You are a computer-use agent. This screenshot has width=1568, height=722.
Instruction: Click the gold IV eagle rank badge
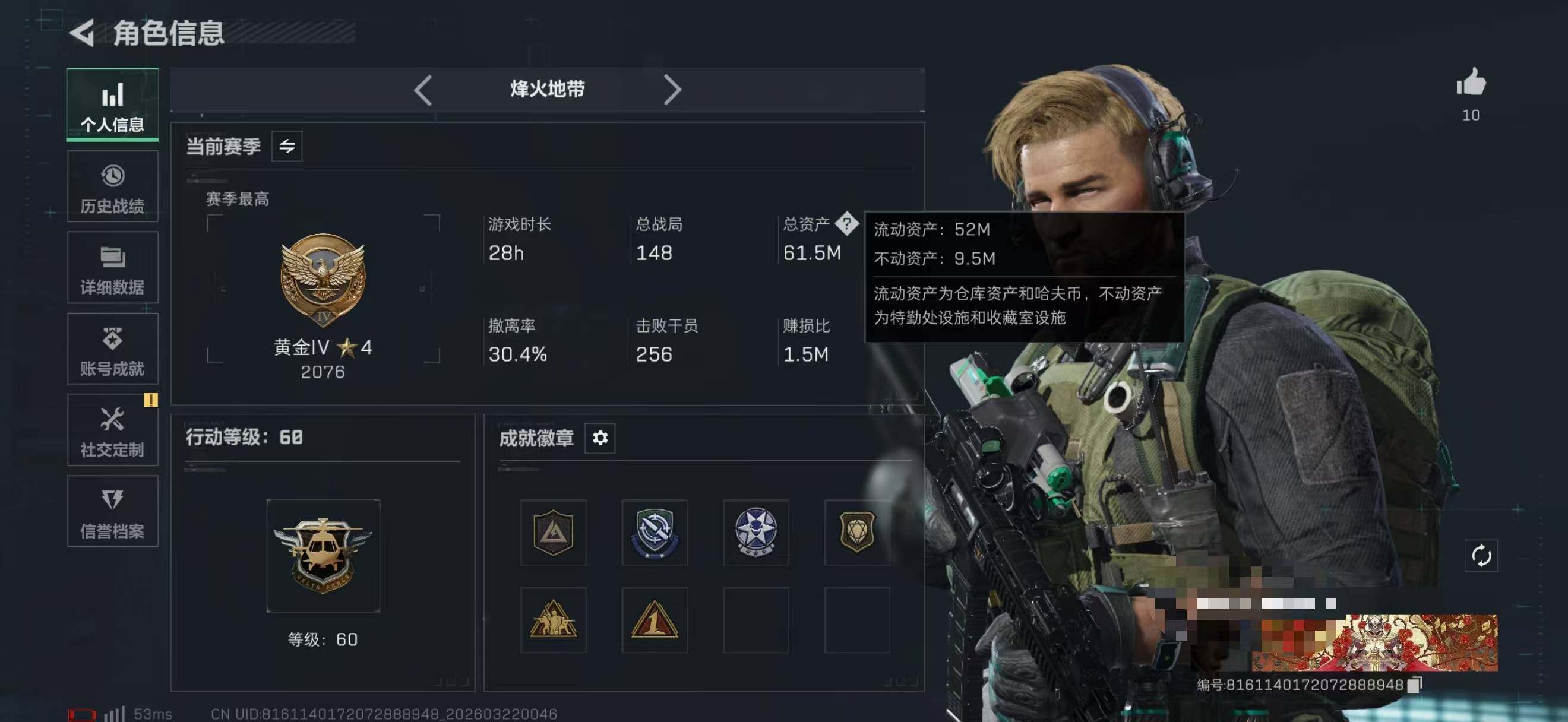coord(323,280)
